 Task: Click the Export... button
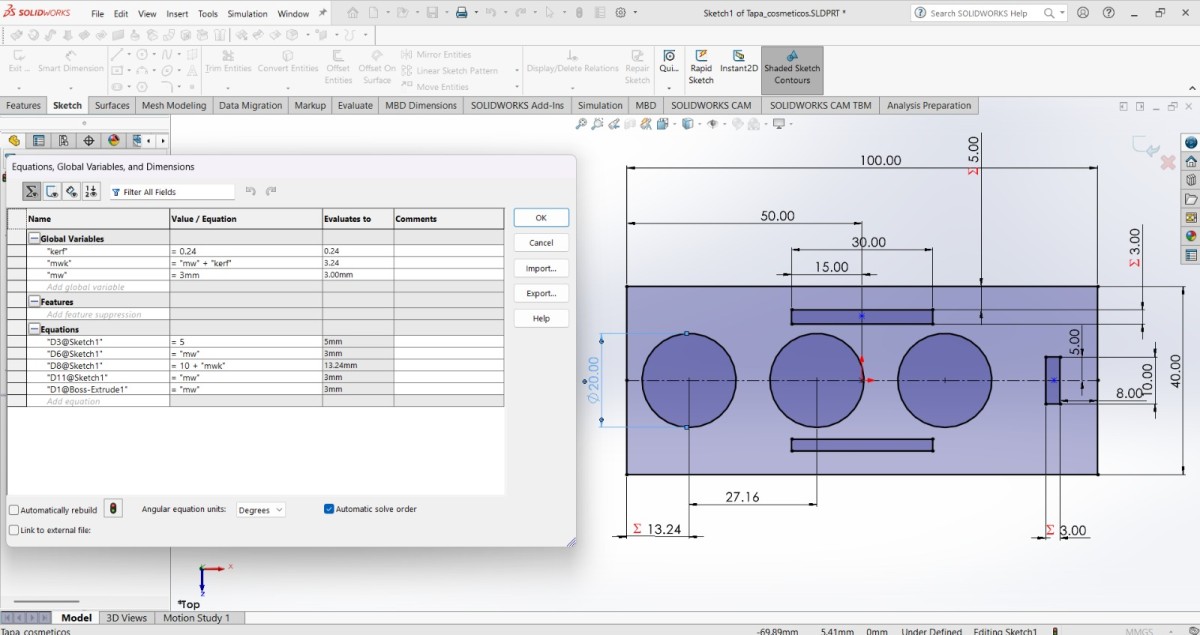pos(541,293)
